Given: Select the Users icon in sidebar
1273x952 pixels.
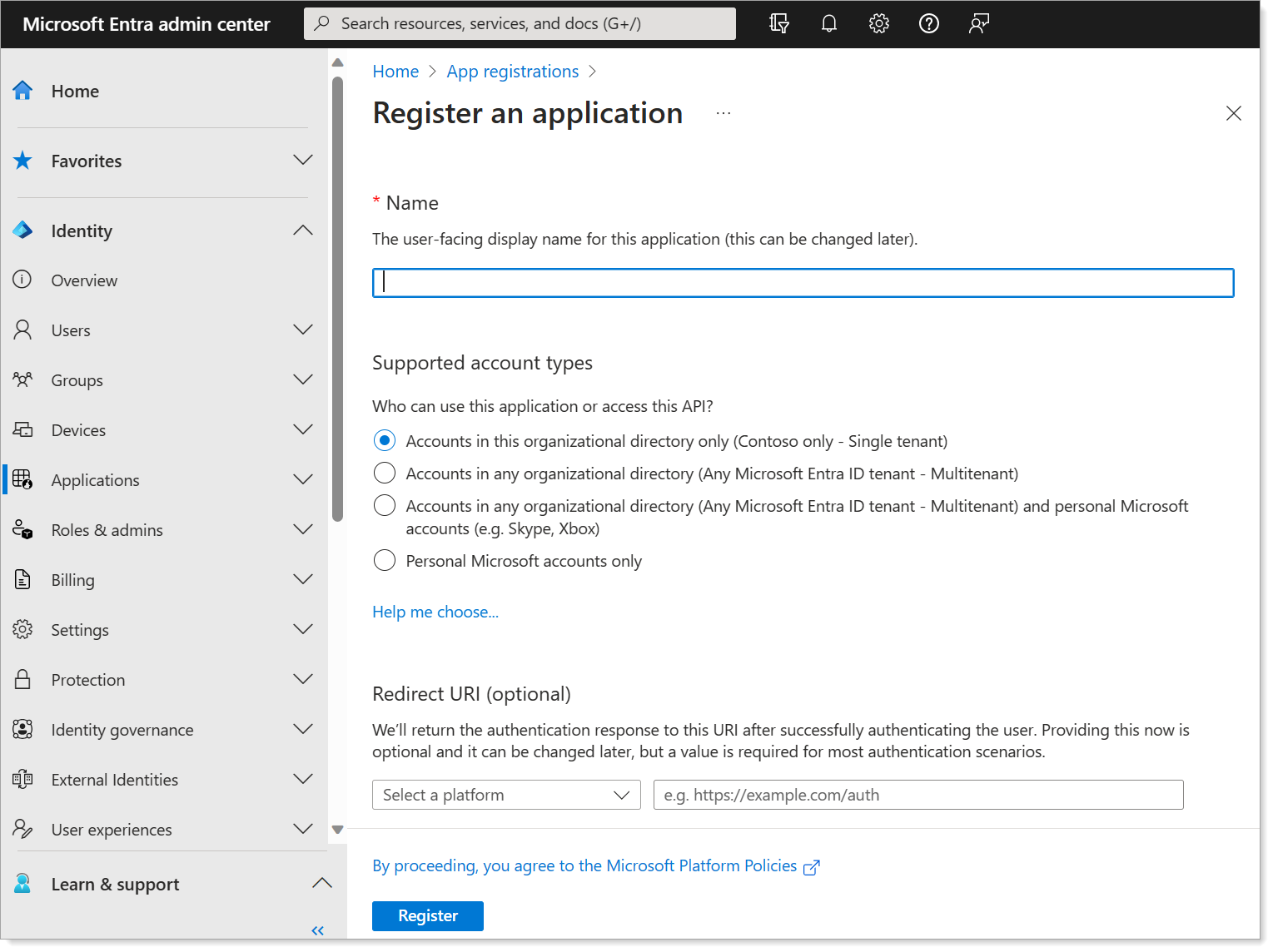Looking at the screenshot, I should [22, 330].
